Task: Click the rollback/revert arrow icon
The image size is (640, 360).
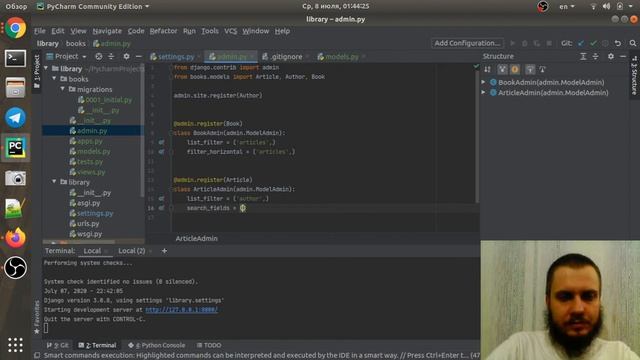Action: coord(618,43)
